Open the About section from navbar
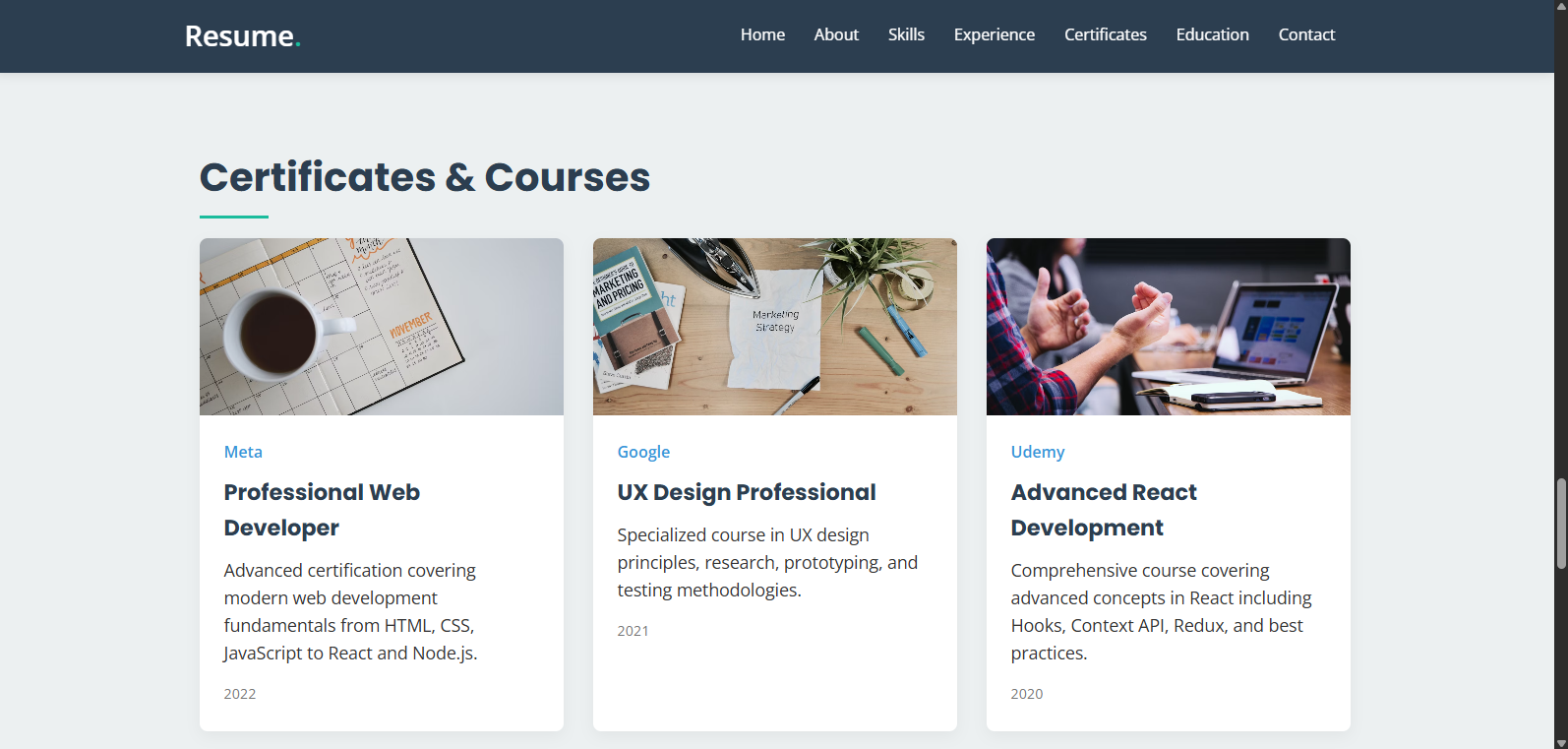The width and height of the screenshot is (1568, 749). (836, 34)
